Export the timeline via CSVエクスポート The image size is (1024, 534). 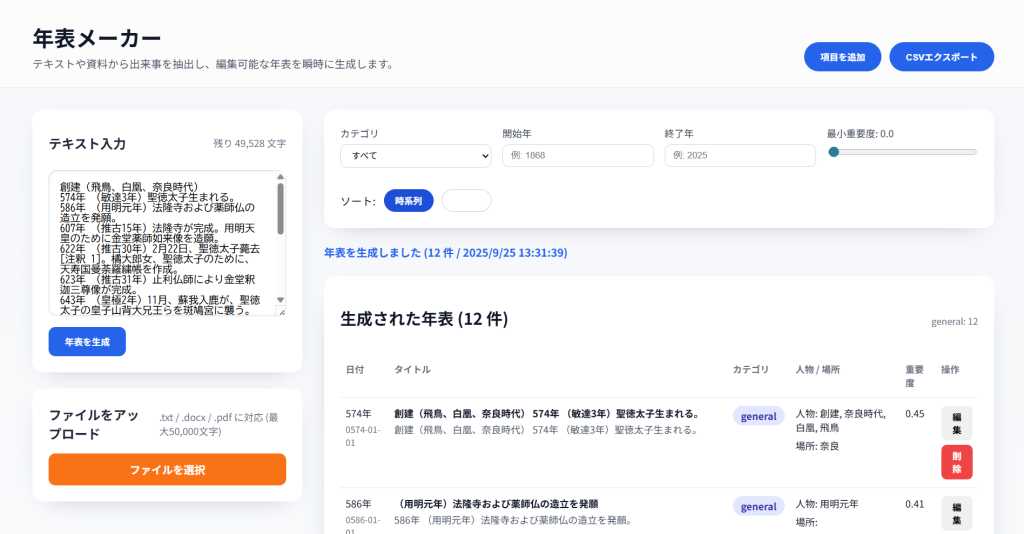coord(941,57)
